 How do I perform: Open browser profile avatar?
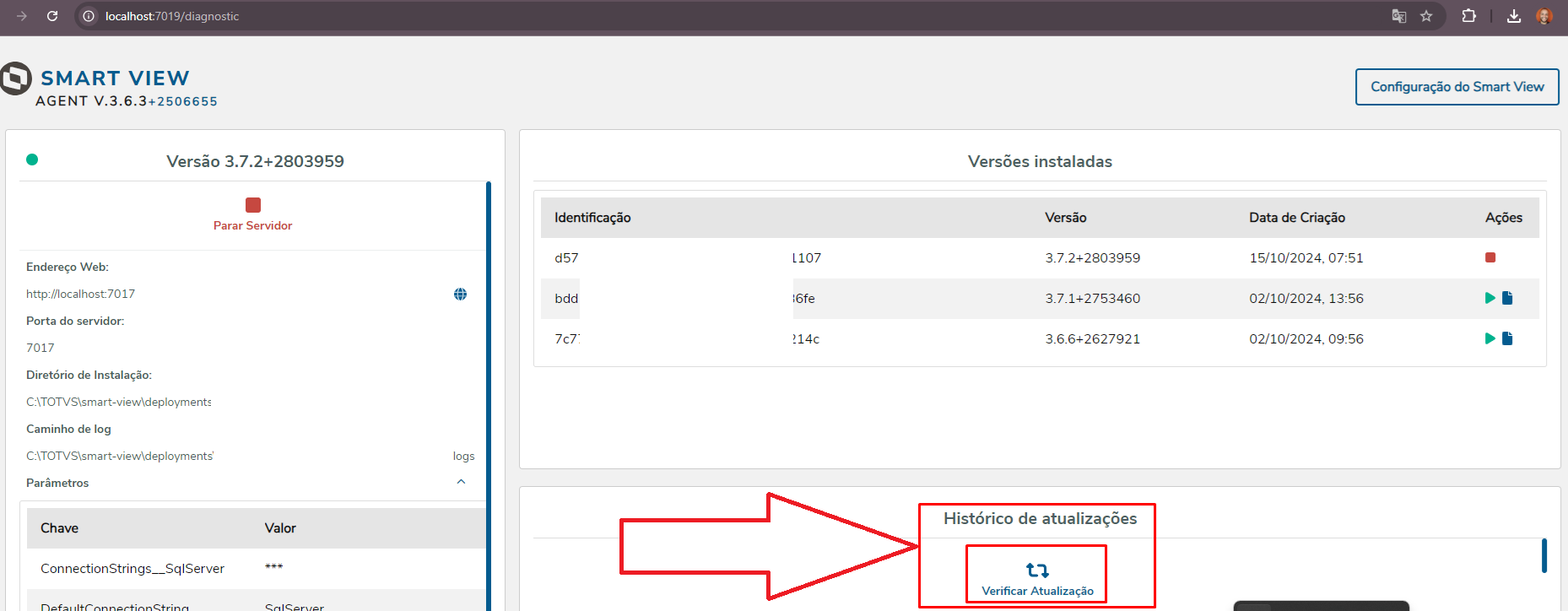coord(1544,16)
